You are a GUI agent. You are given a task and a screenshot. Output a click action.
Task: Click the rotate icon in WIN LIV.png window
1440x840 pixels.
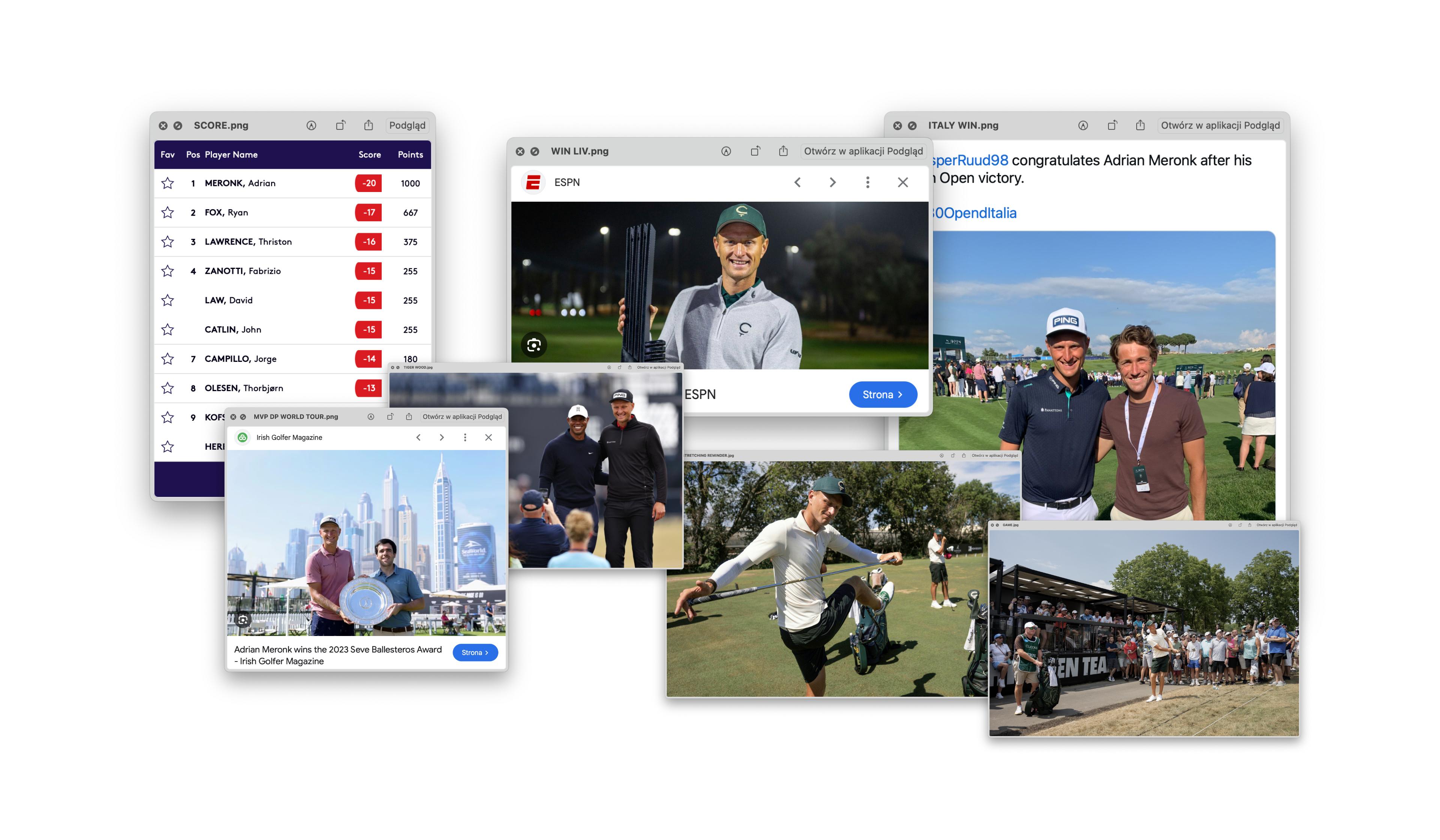pos(755,151)
